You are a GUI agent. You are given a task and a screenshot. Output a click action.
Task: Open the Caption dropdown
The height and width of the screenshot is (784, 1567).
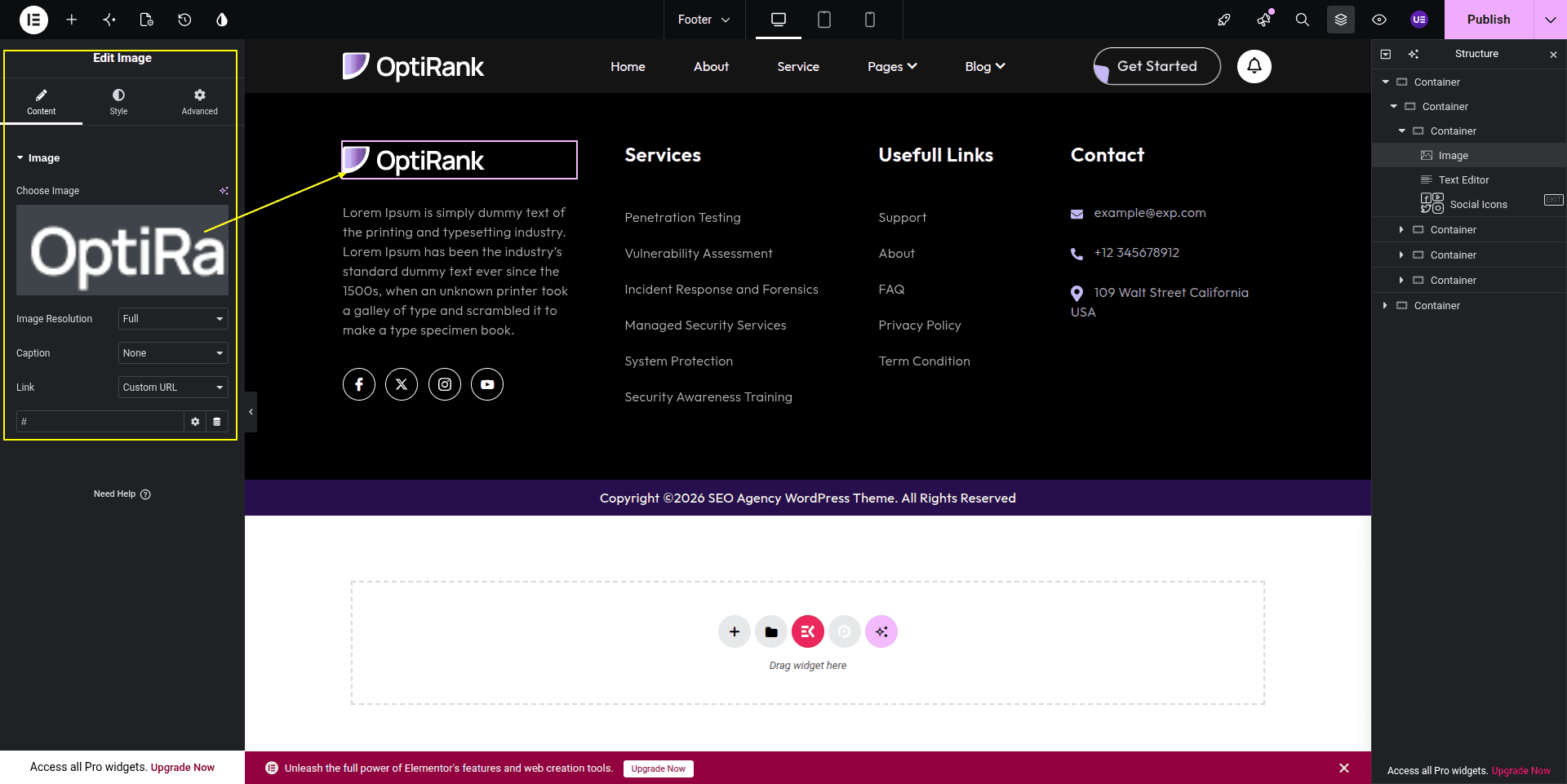173,353
